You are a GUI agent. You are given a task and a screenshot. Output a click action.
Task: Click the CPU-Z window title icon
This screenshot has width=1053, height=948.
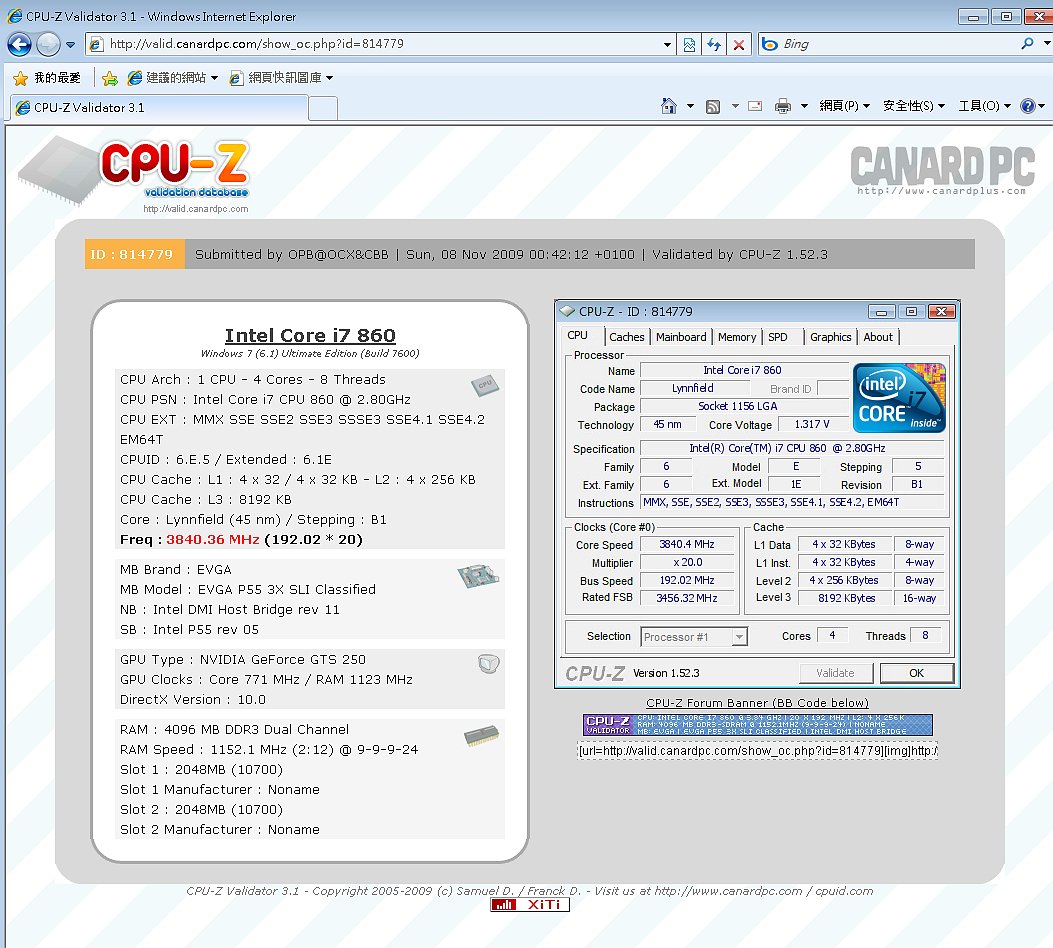[567, 312]
